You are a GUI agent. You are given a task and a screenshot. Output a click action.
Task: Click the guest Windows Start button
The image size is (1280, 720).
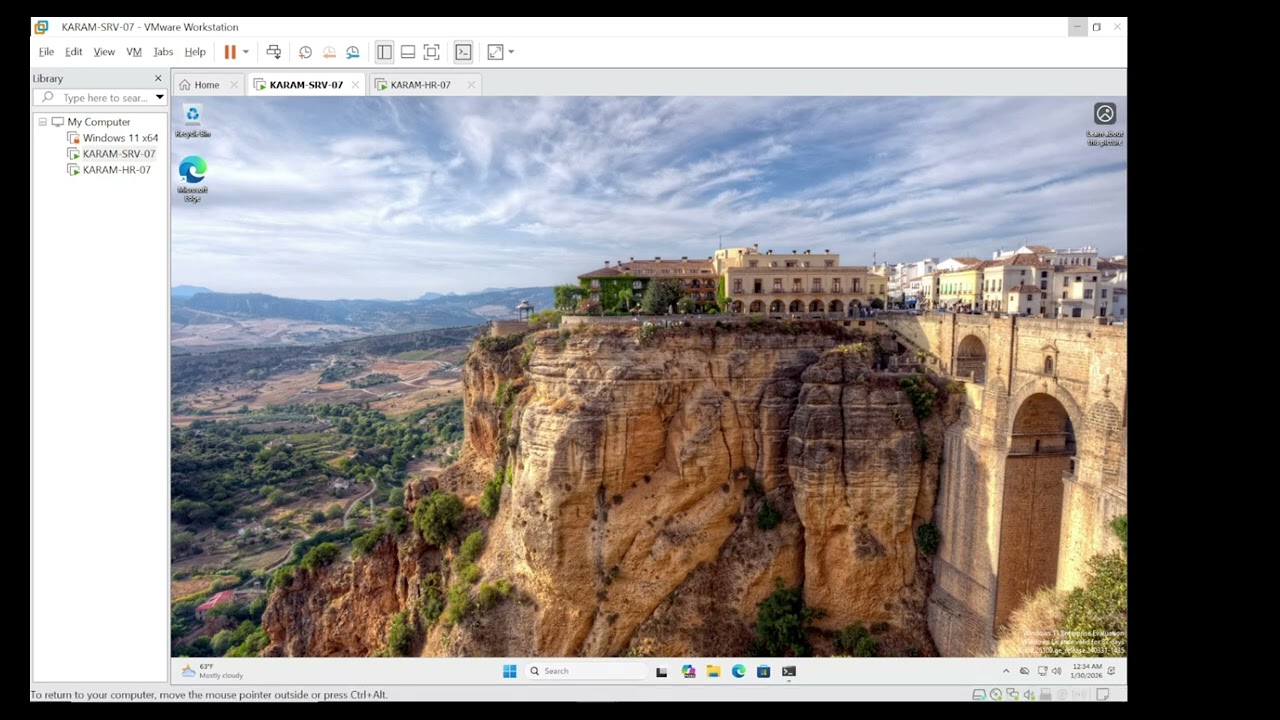[510, 671]
